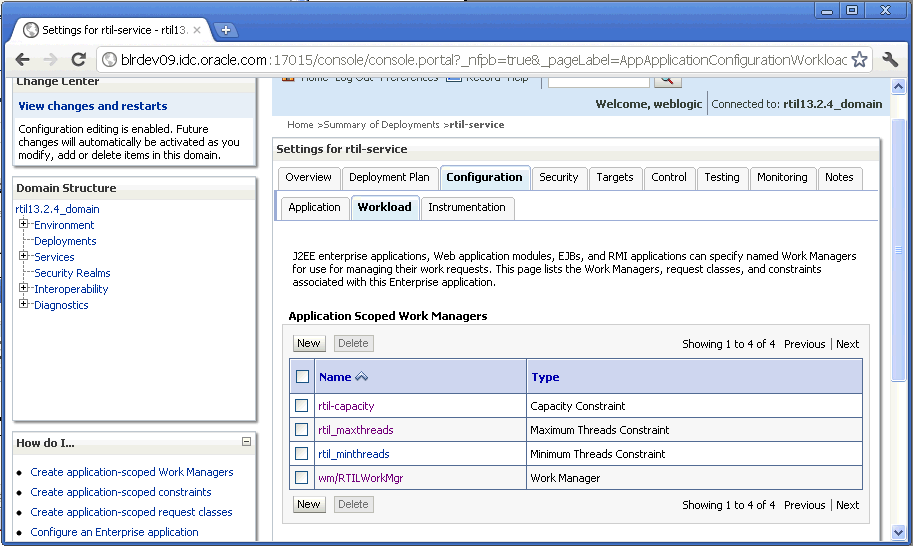913x546 pixels.
Task: Click the Home breadcrumb link
Action: (300, 125)
